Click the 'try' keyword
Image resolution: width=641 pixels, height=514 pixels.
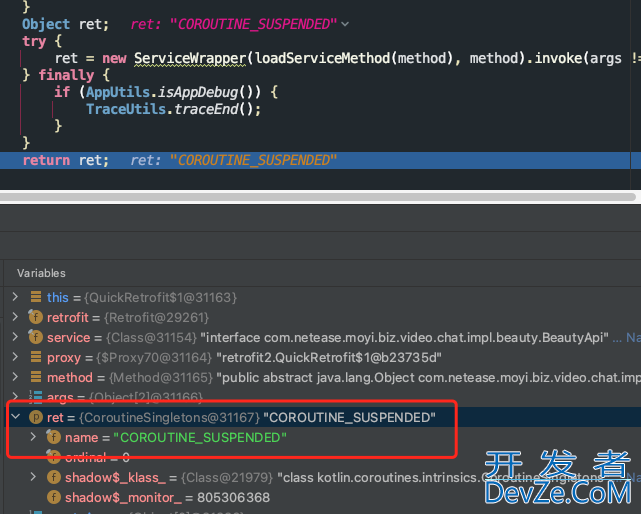(34, 41)
